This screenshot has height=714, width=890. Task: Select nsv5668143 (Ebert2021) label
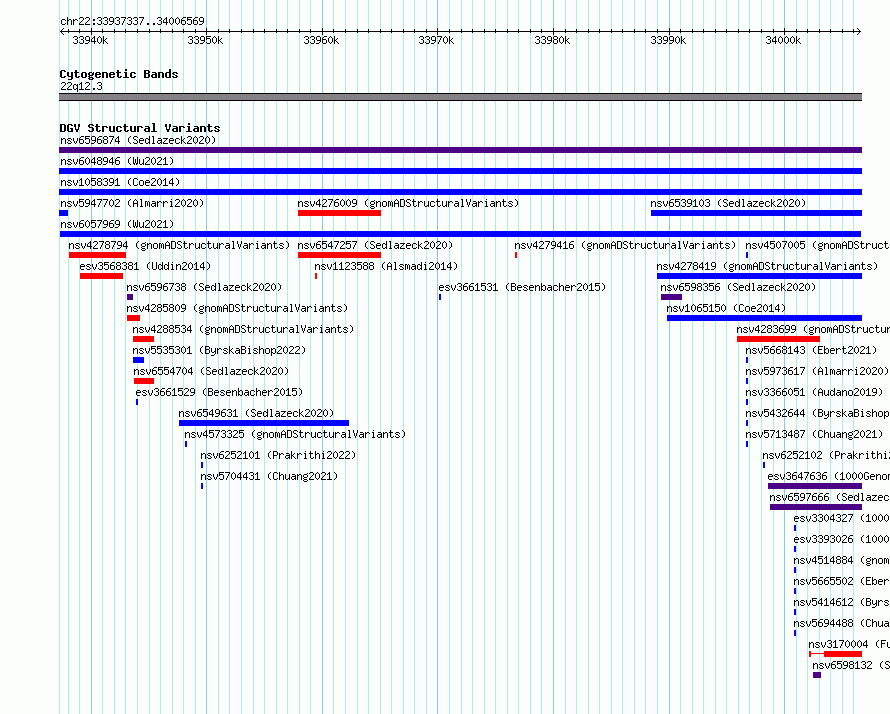811,350
